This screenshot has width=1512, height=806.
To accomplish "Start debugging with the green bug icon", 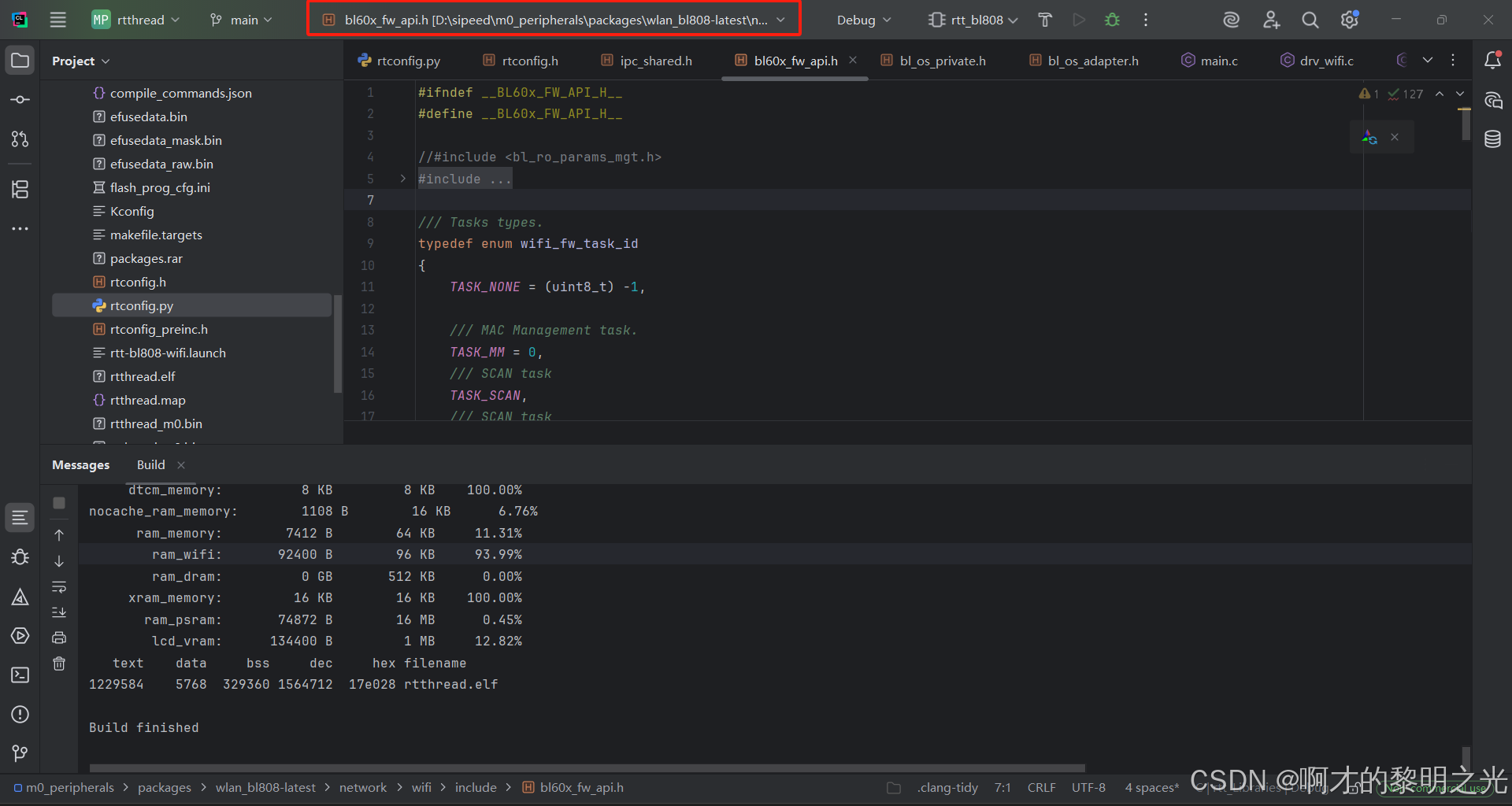I will tap(1112, 20).
